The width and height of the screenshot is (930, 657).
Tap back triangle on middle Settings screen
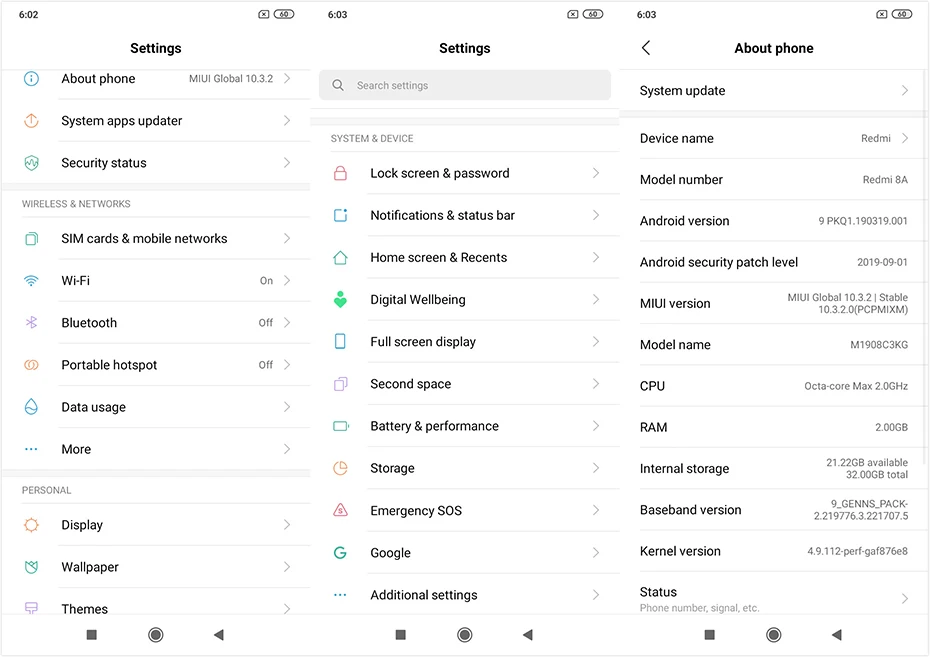coord(527,635)
